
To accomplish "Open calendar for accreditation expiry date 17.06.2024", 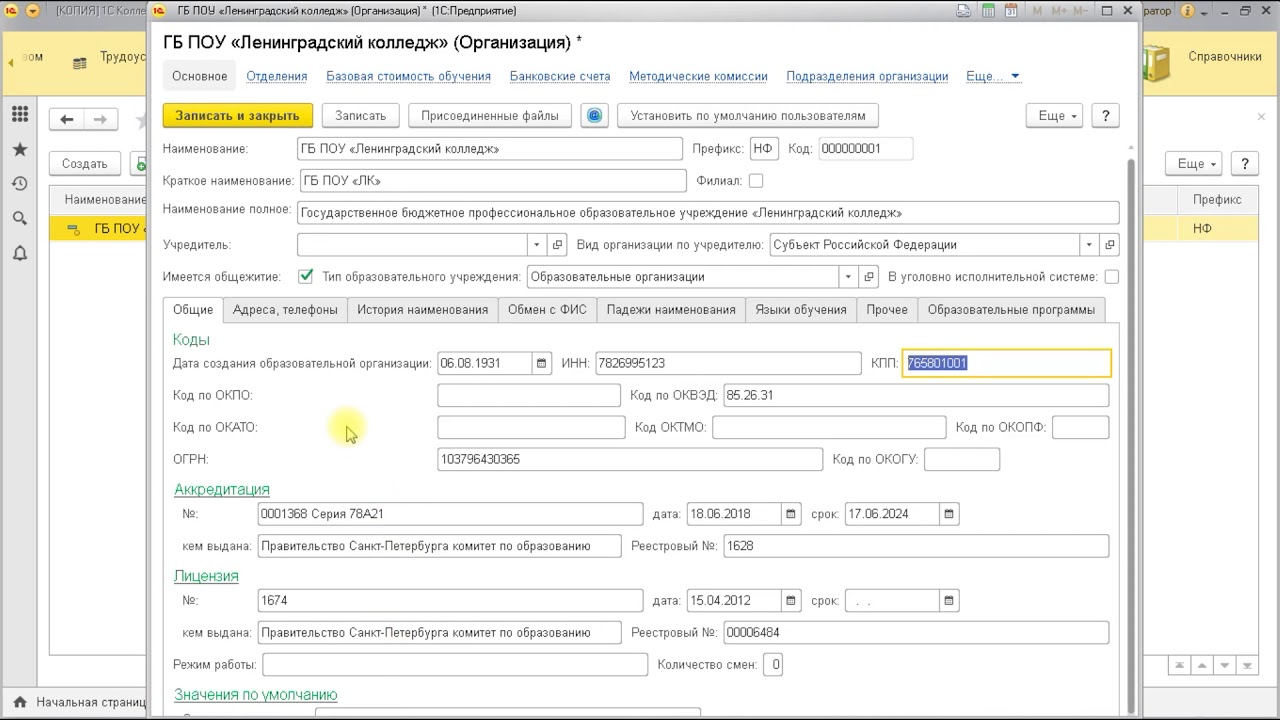I will click(949, 514).
